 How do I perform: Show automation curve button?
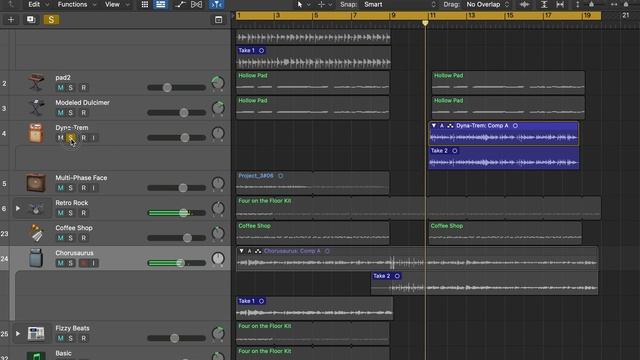tap(180, 4)
